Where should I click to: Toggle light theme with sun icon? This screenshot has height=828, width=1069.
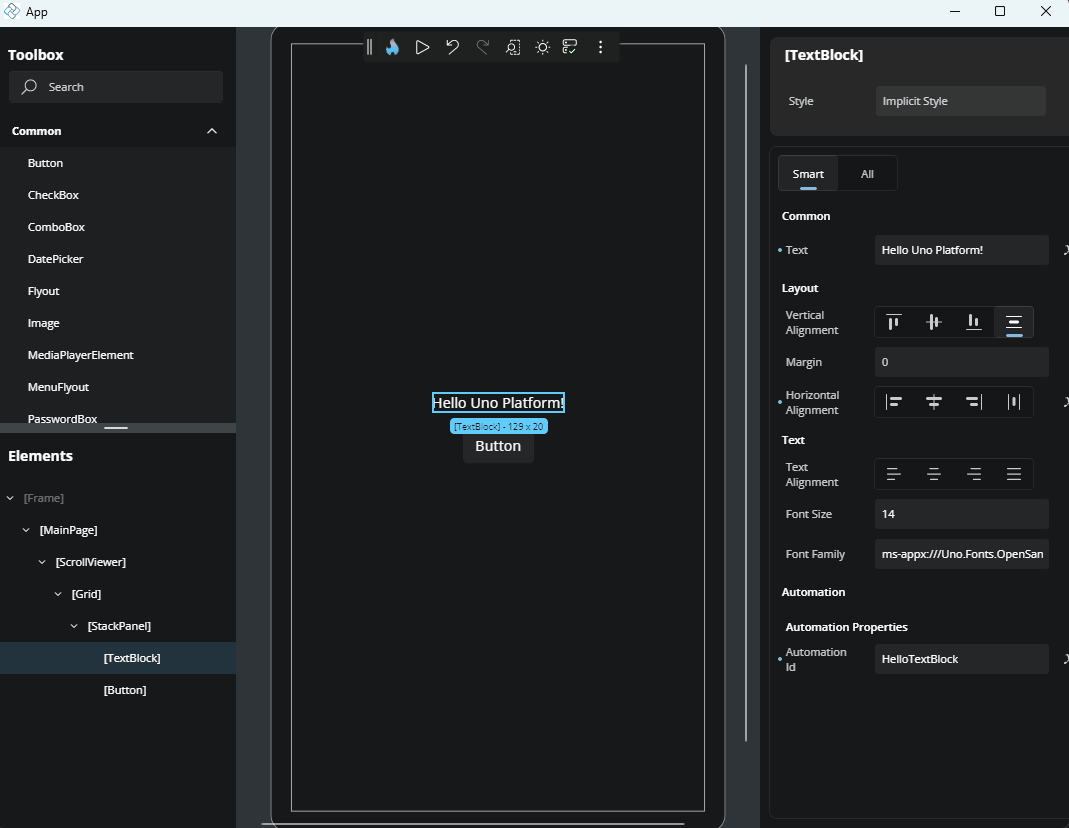coord(542,47)
